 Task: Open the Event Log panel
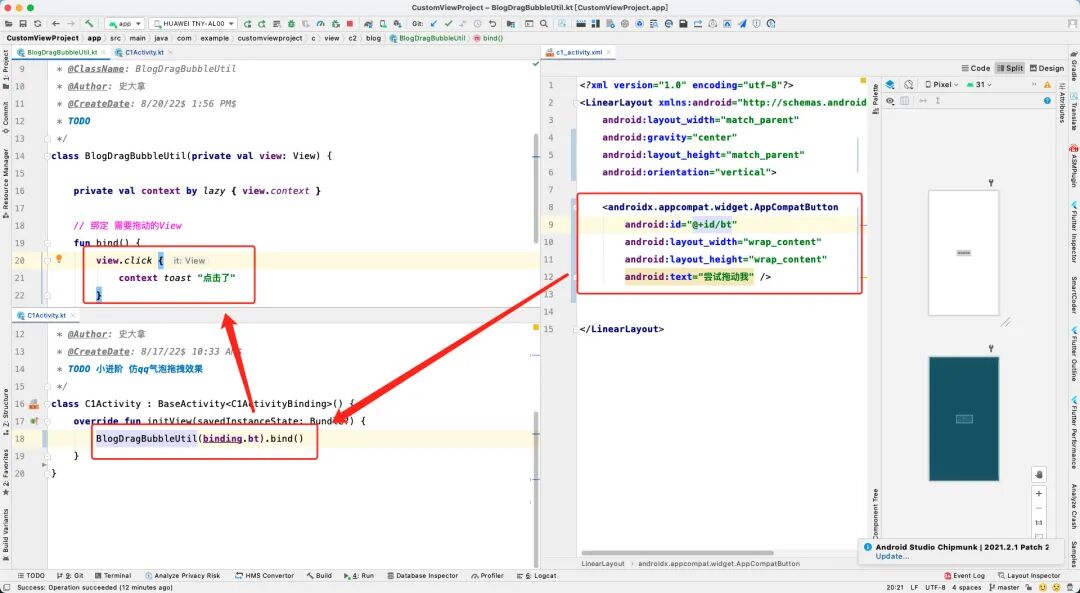964,576
